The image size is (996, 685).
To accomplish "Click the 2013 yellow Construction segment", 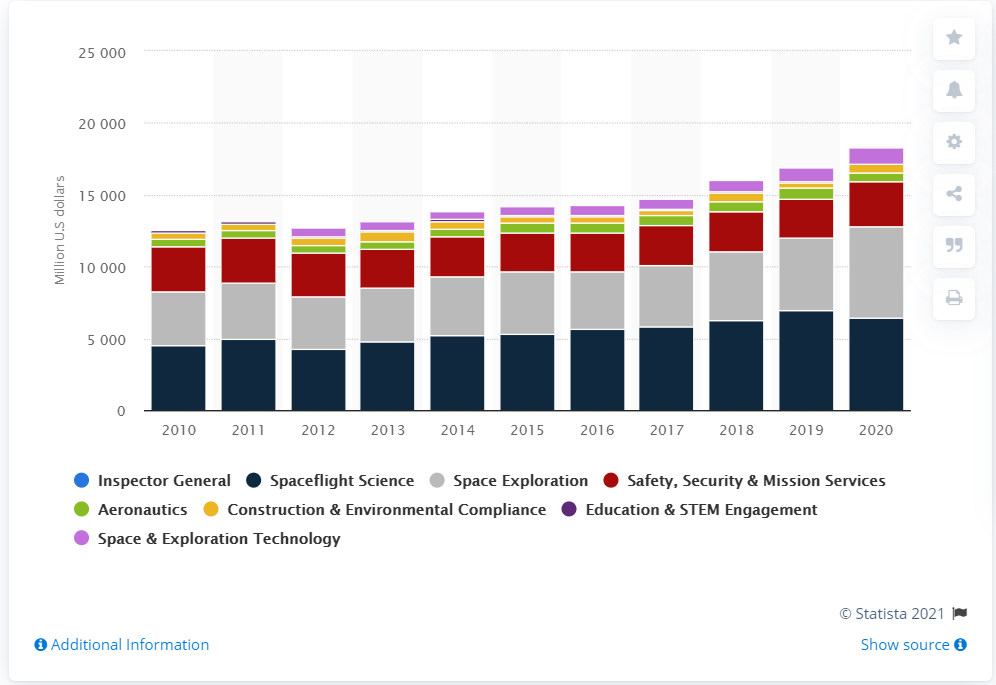I will [x=387, y=237].
